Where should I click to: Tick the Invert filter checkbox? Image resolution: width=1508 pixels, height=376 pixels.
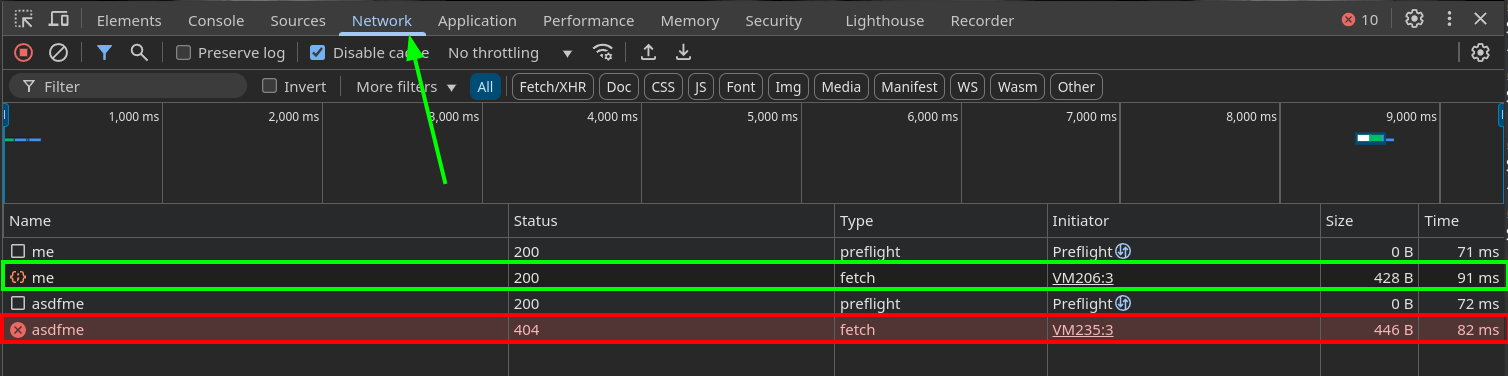[269, 86]
